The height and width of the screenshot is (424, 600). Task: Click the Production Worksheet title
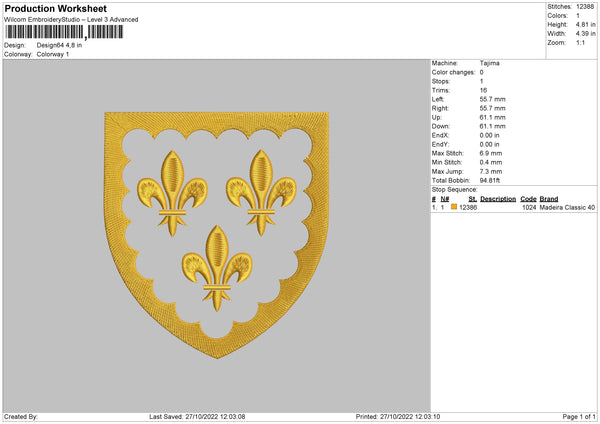click(55, 8)
